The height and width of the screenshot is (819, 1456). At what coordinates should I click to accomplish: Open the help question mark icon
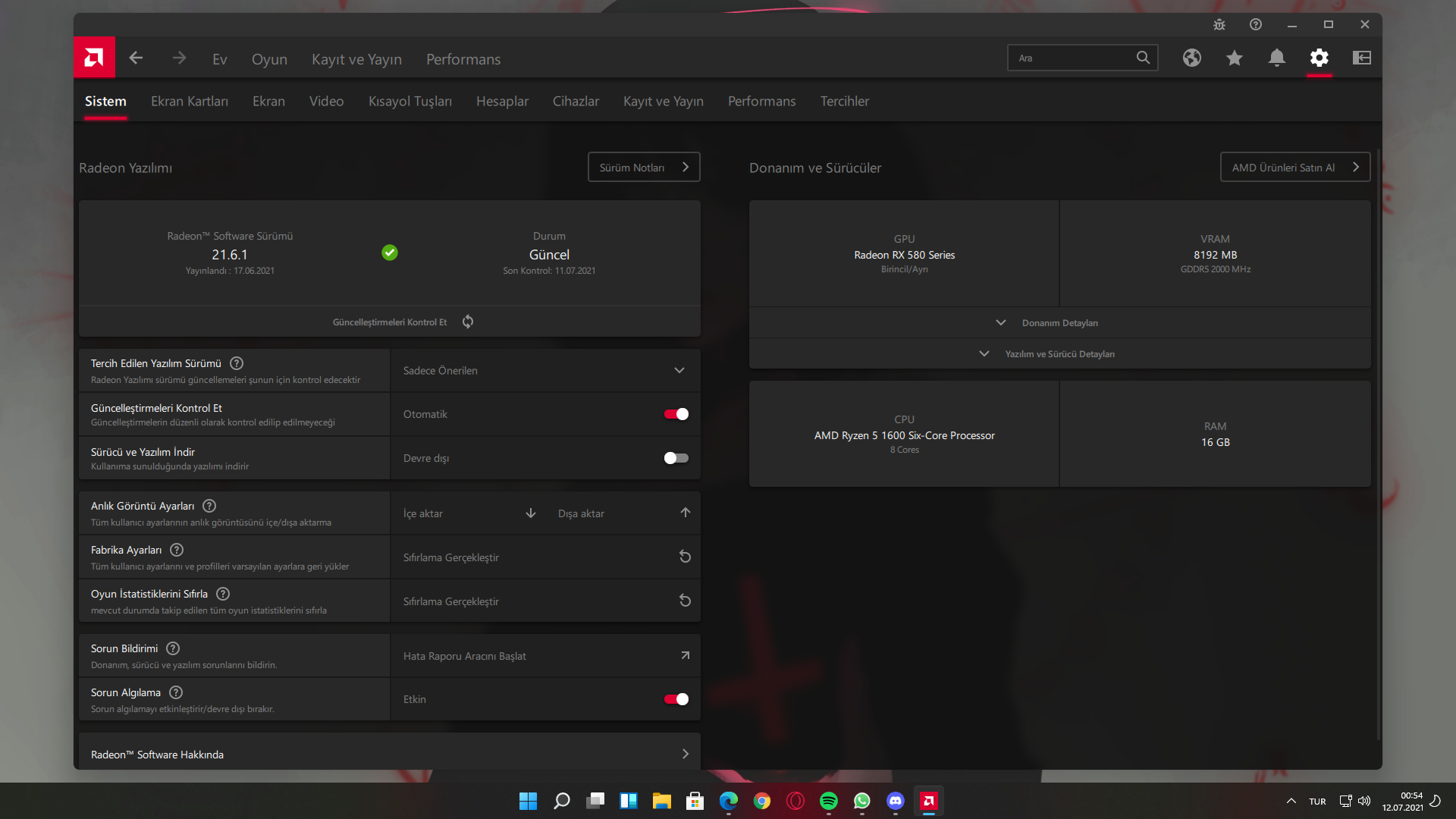[1256, 24]
